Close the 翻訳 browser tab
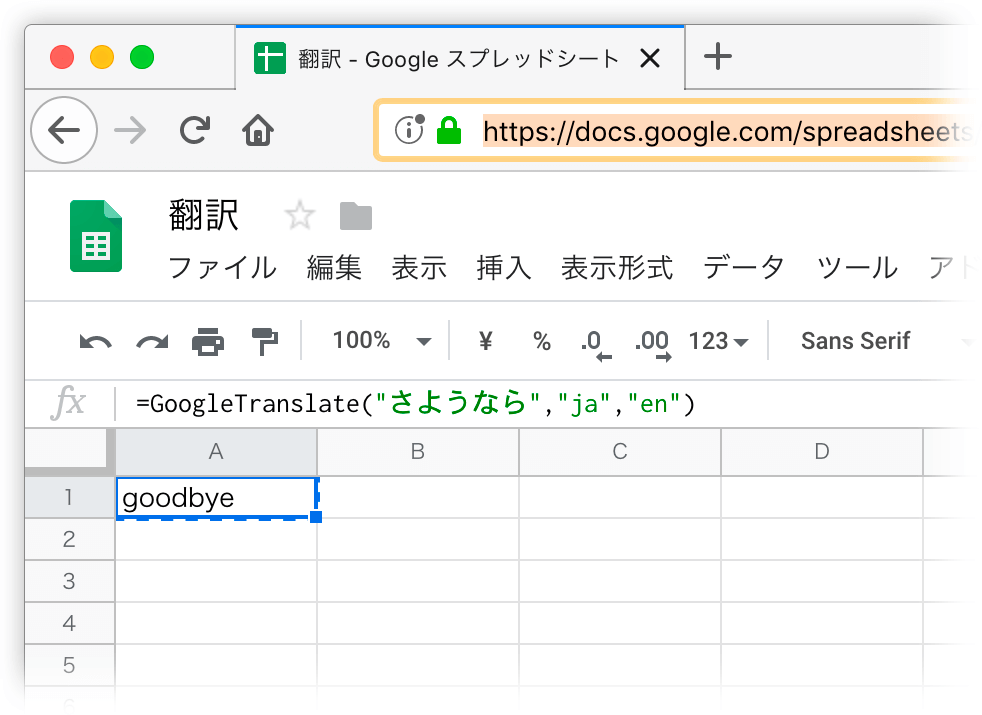Screen dimensions: 982x715 coord(650,58)
